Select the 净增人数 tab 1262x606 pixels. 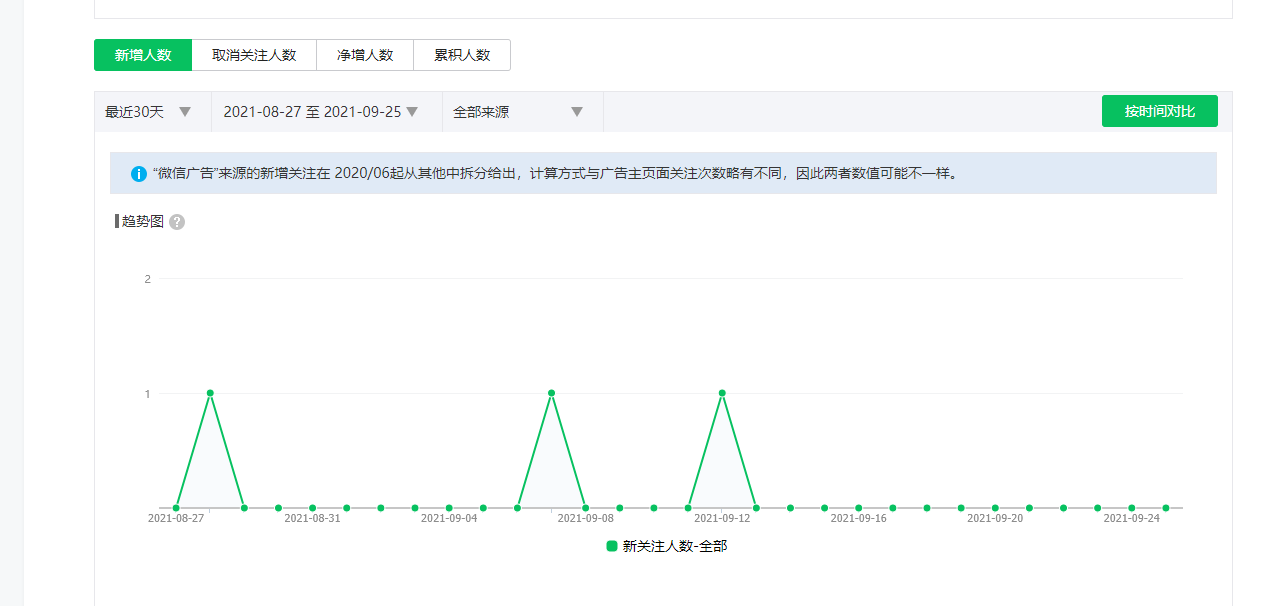point(365,55)
